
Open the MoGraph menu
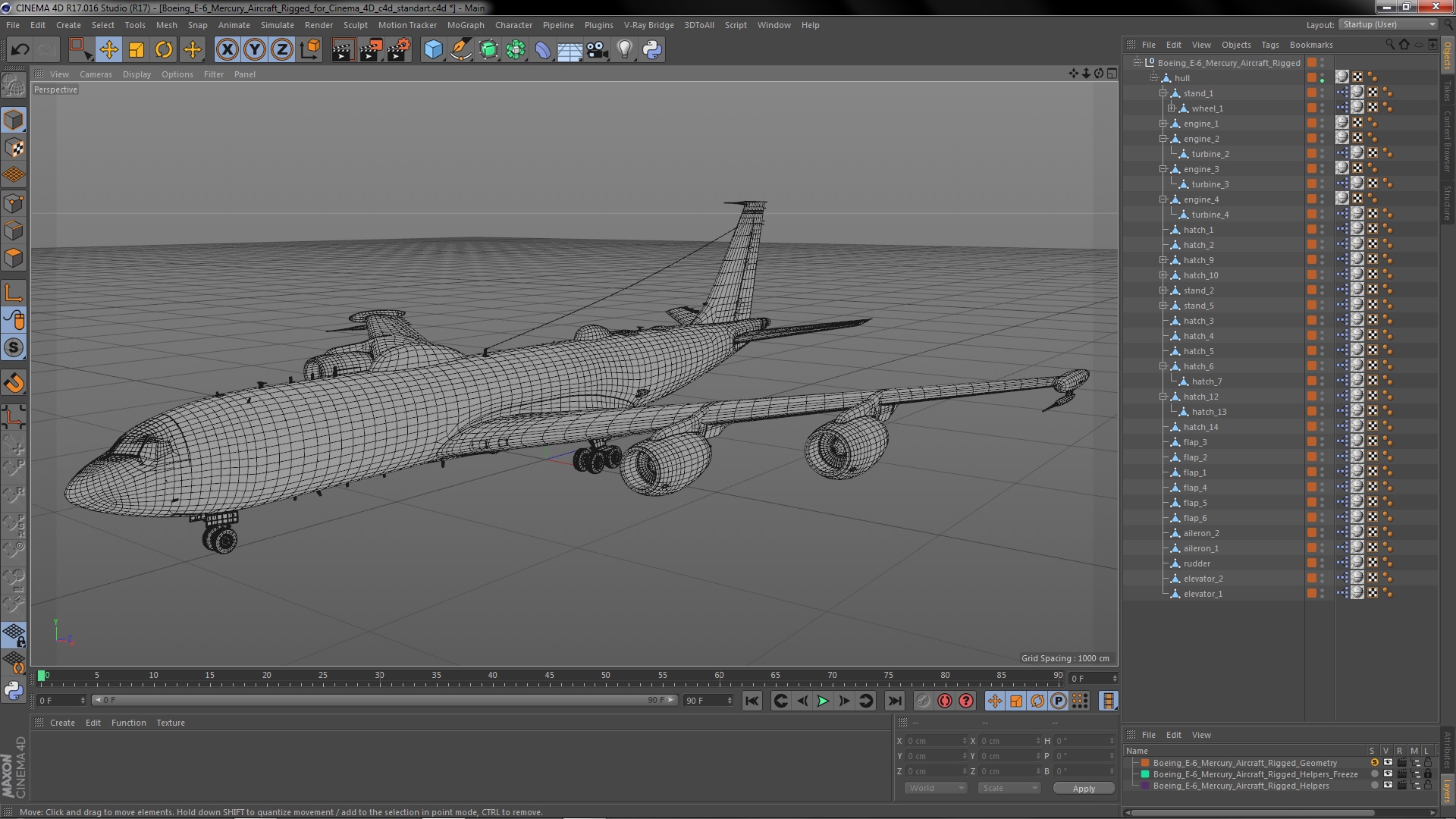click(466, 25)
